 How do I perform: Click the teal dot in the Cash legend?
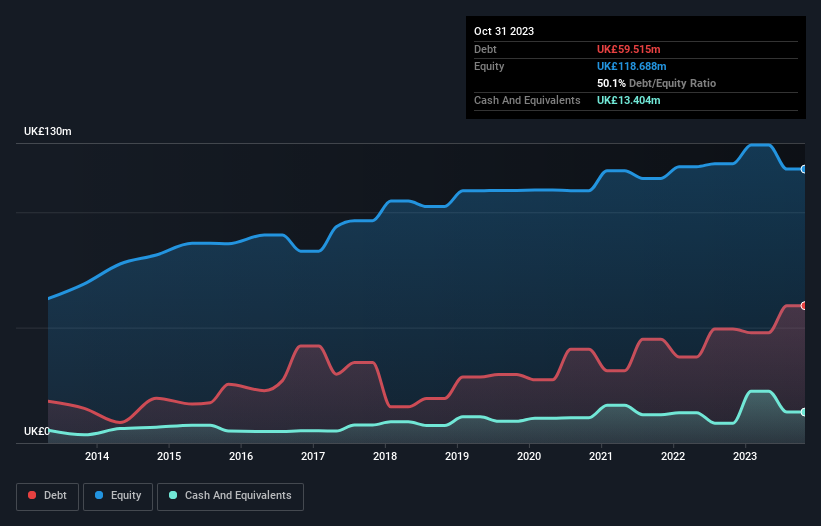(x=174, y=496)
